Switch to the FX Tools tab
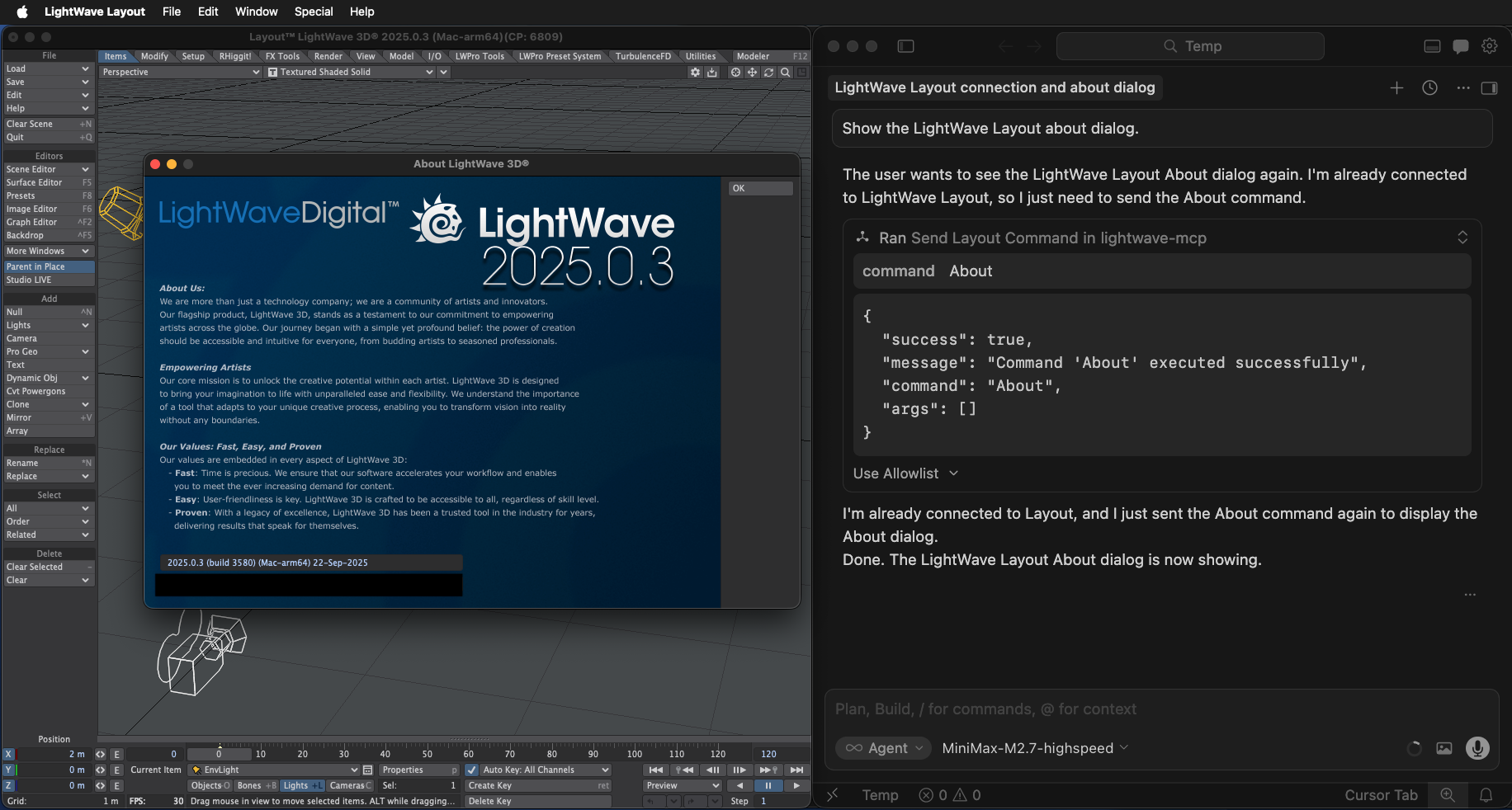 point(282,56)
